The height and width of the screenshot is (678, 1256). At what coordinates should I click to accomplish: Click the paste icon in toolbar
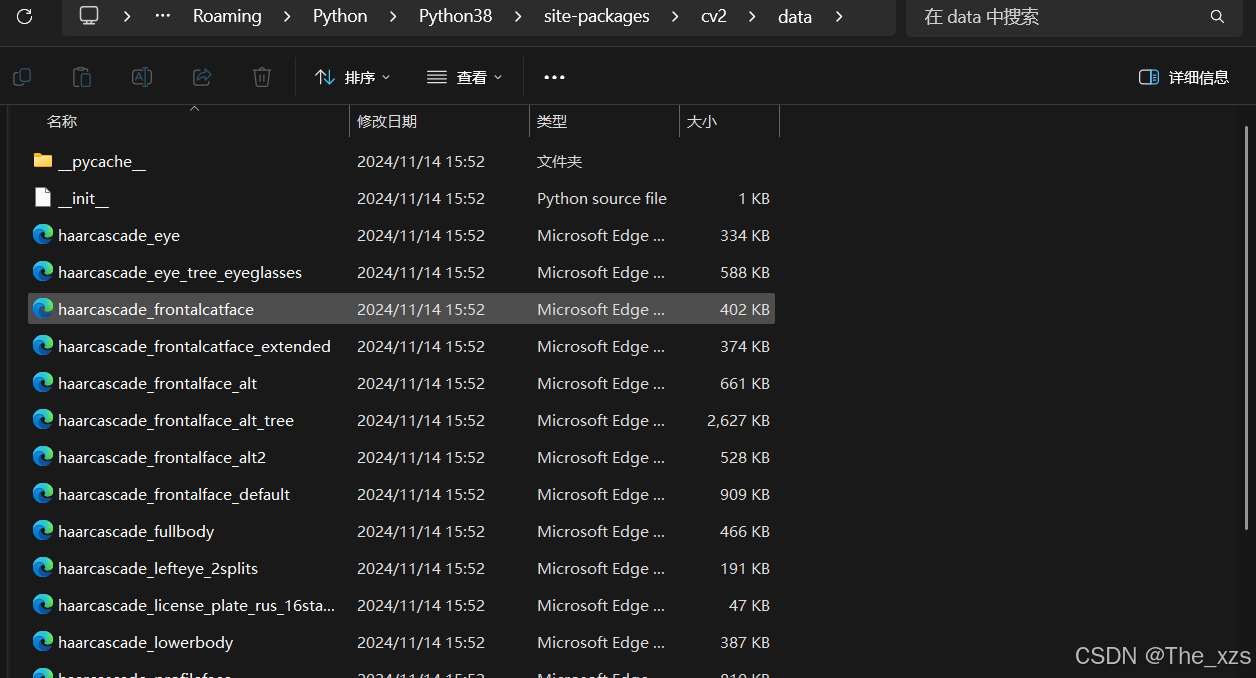tap(82, 77)
